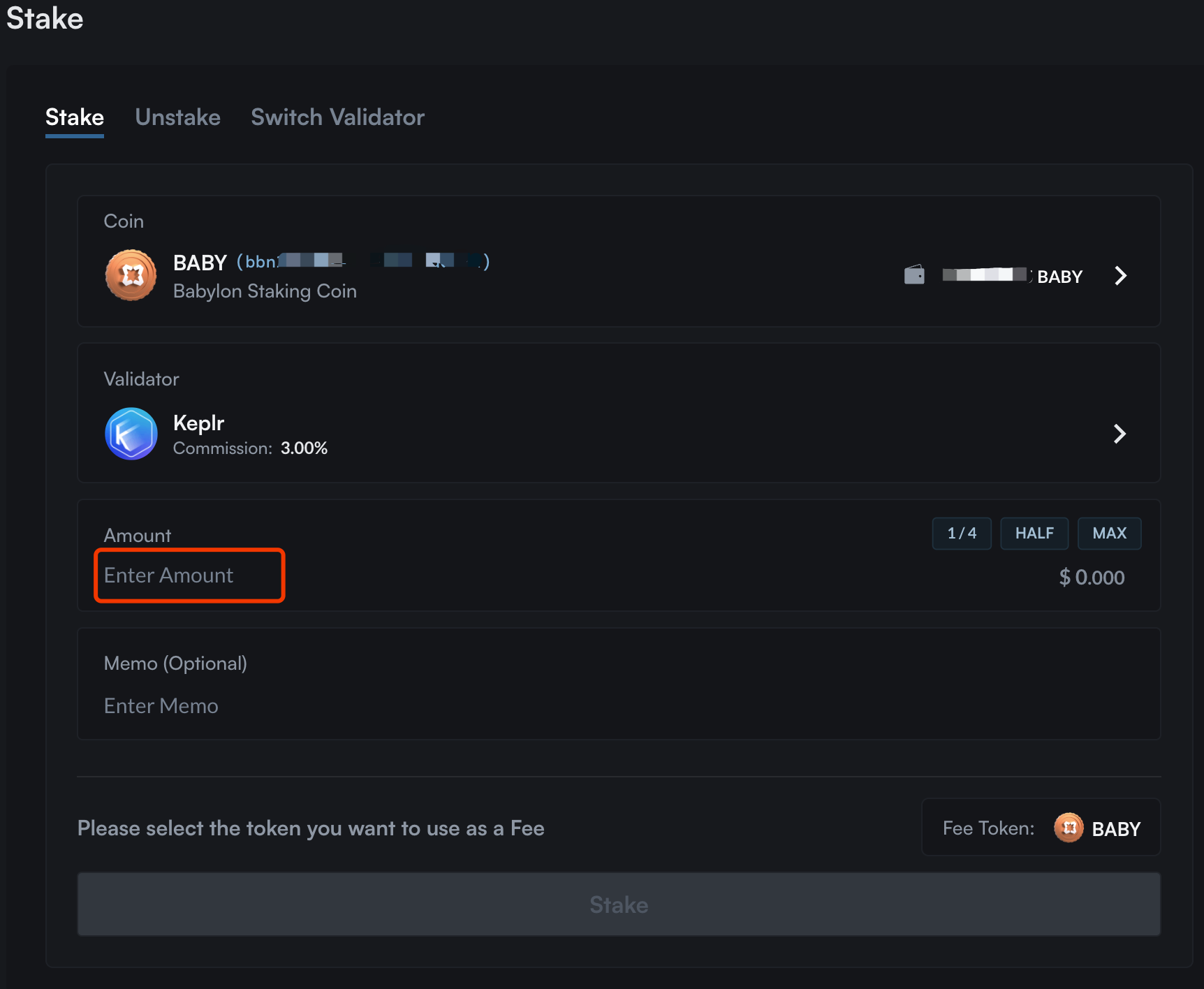Click the Babylon Staking Coin label
This screenshot has height=989, width=1204.
(x=265, y=291)
